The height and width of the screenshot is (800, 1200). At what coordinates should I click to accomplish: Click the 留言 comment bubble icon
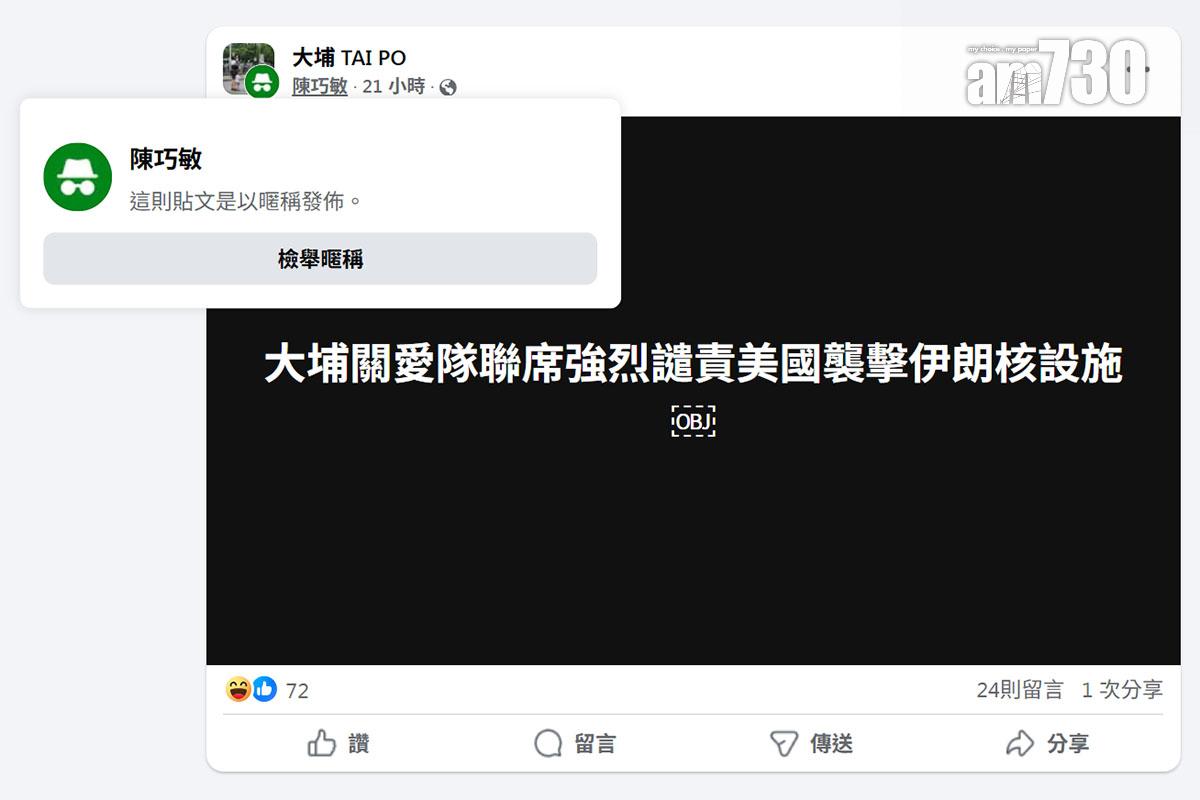click(x=548, y=743)
